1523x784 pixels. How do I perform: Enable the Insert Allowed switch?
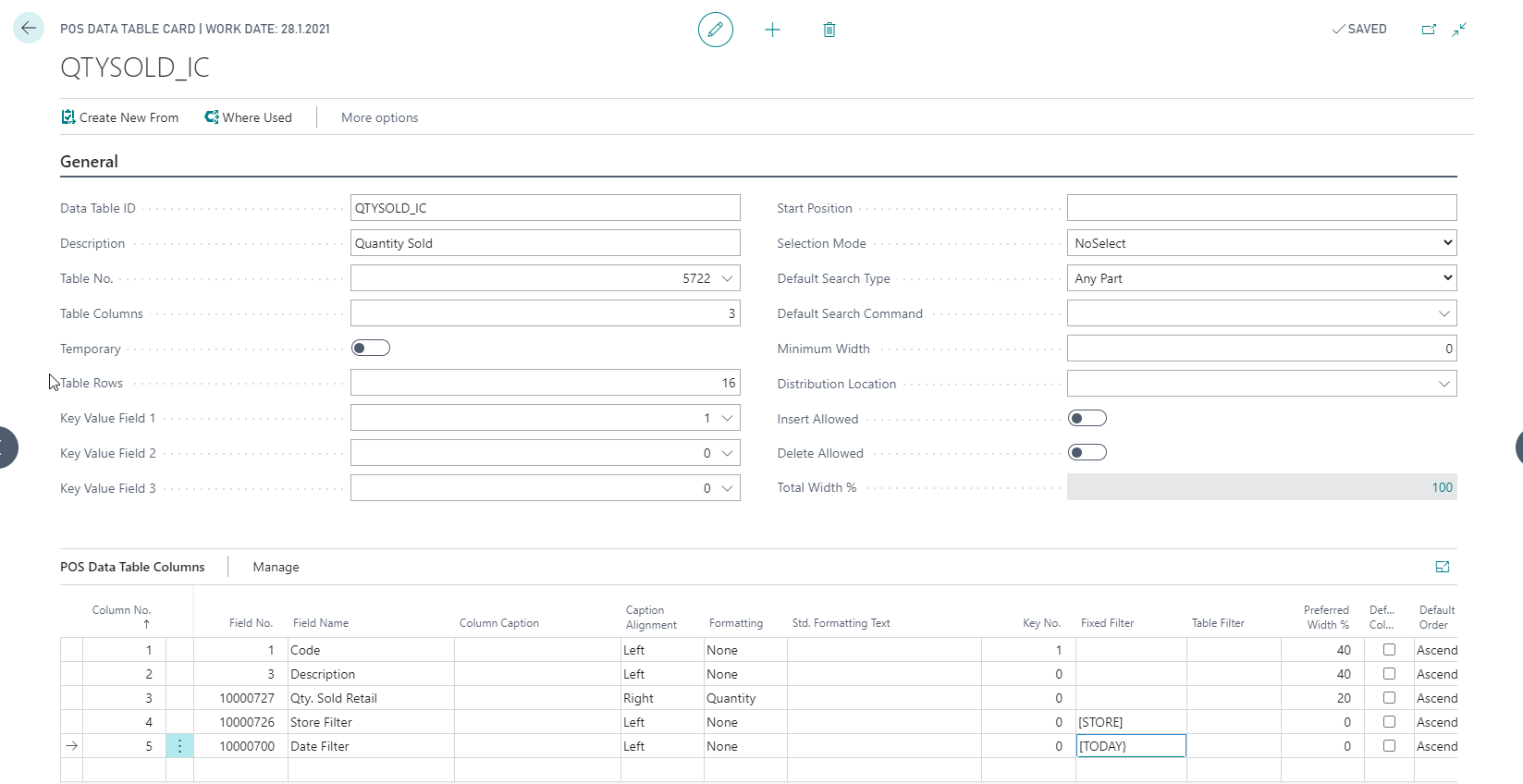1087,419
